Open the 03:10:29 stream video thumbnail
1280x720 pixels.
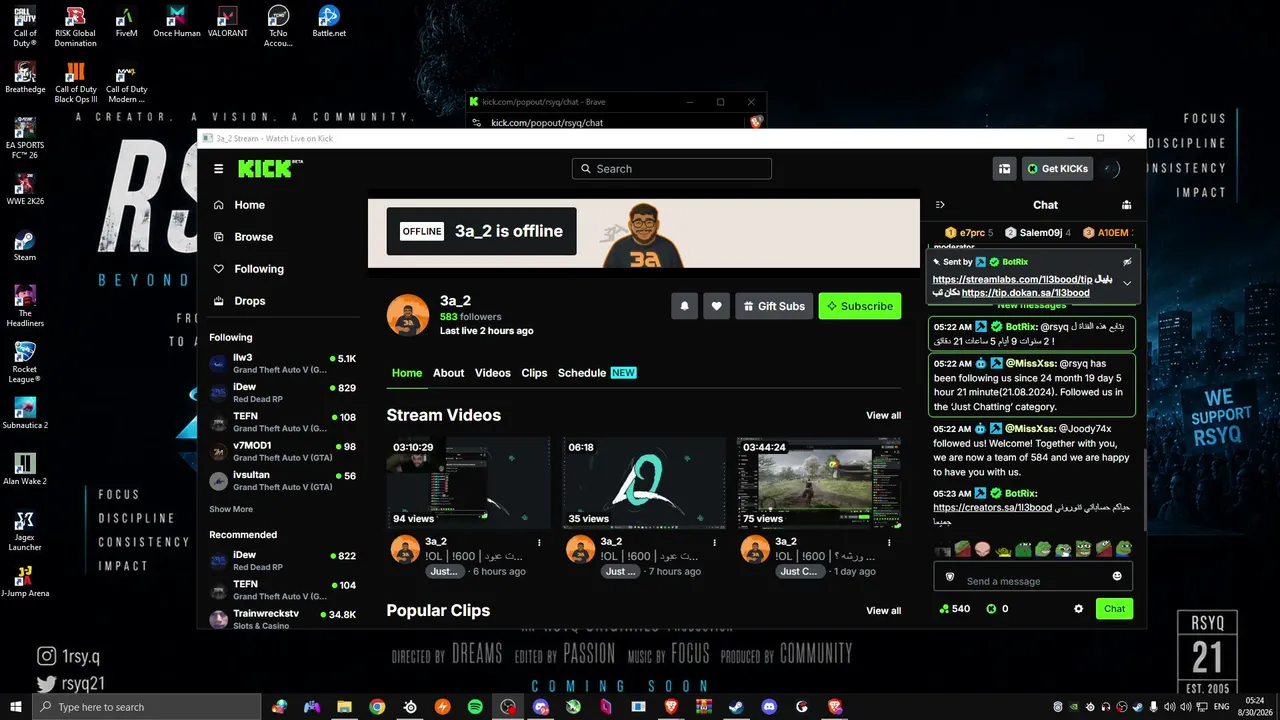pos(468,483)
